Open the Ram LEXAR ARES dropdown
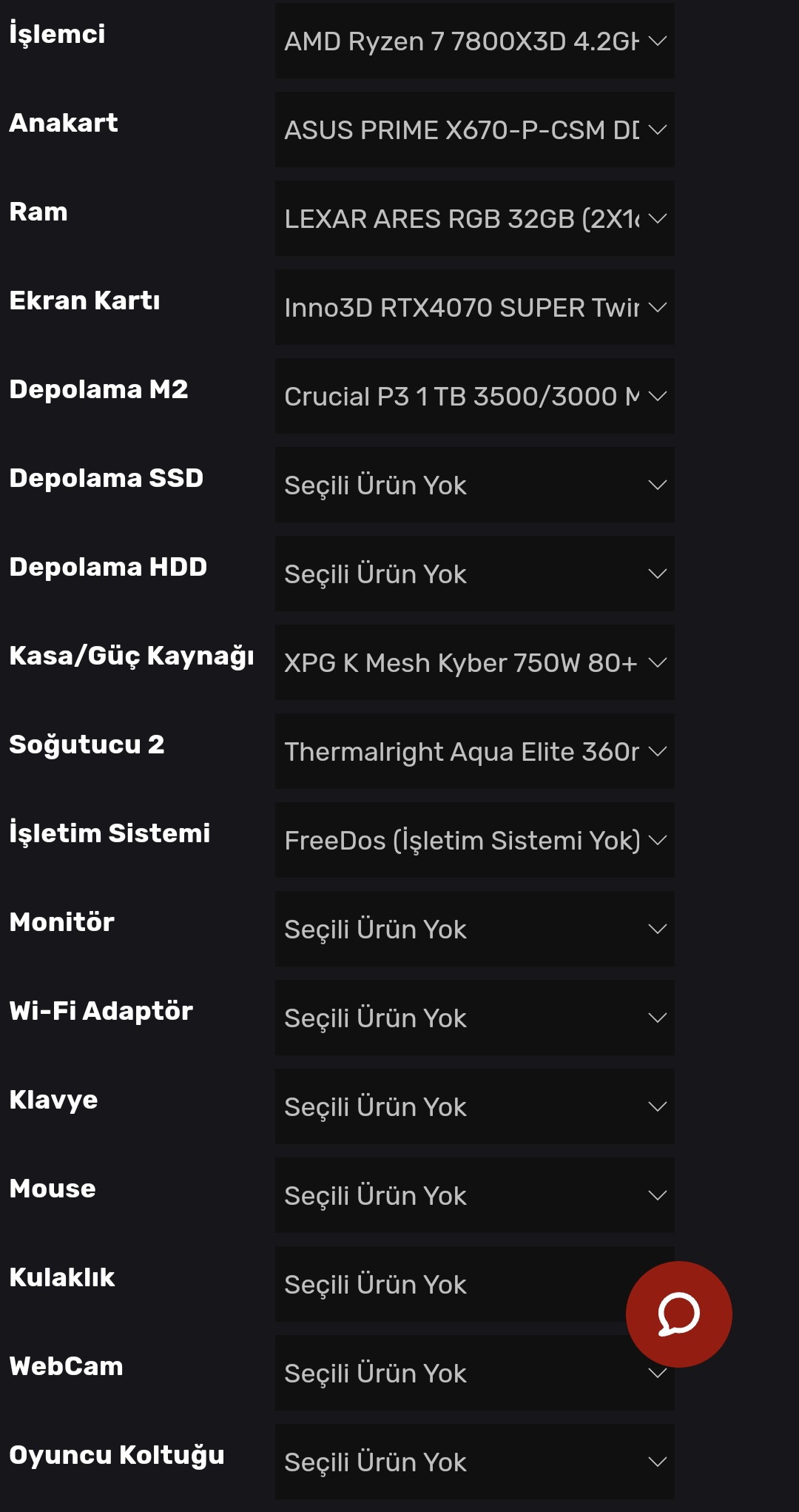 (473, 219)
